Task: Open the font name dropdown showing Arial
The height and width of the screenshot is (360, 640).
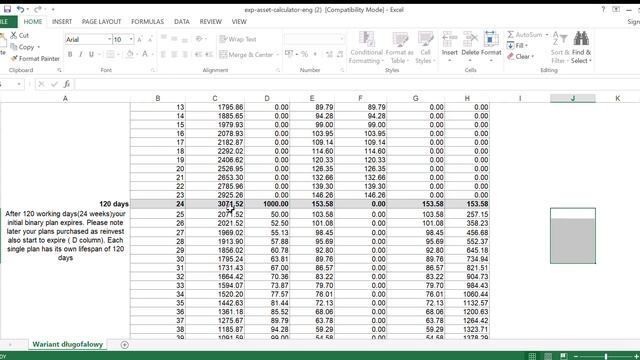Action: (x=109, y=39)
